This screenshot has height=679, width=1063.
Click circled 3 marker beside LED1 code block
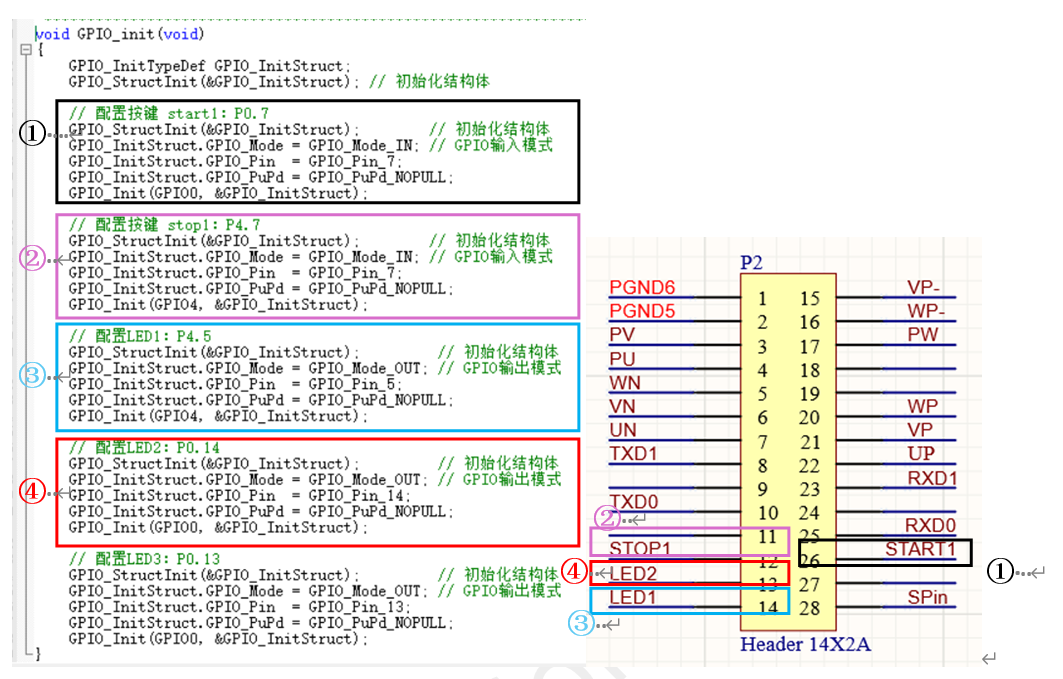point(33,376)
